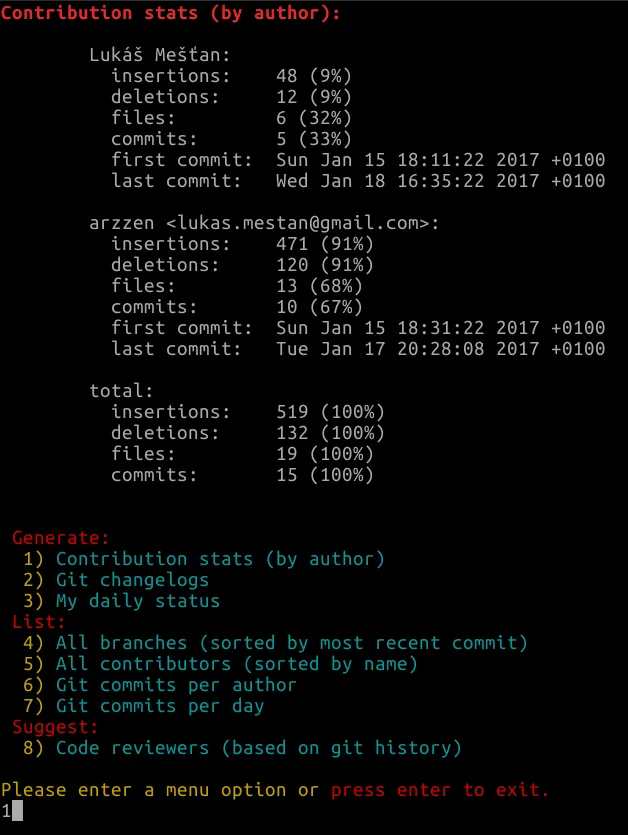Click the total section label
Viewport: 628px width, 835px height.
coord(121,391)
